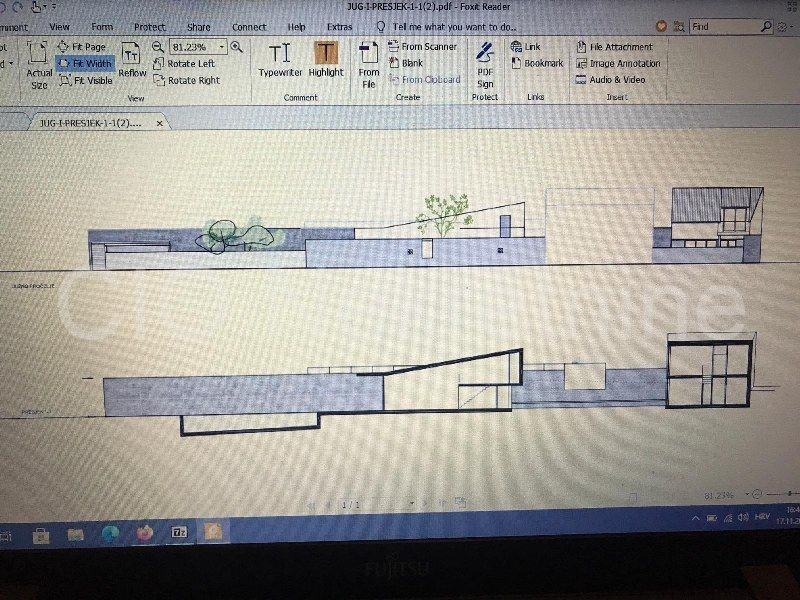The height and width of the screenshot is (600, 800).
Task: Open the PDF Sign tool
Action: (x=485, y=65)
